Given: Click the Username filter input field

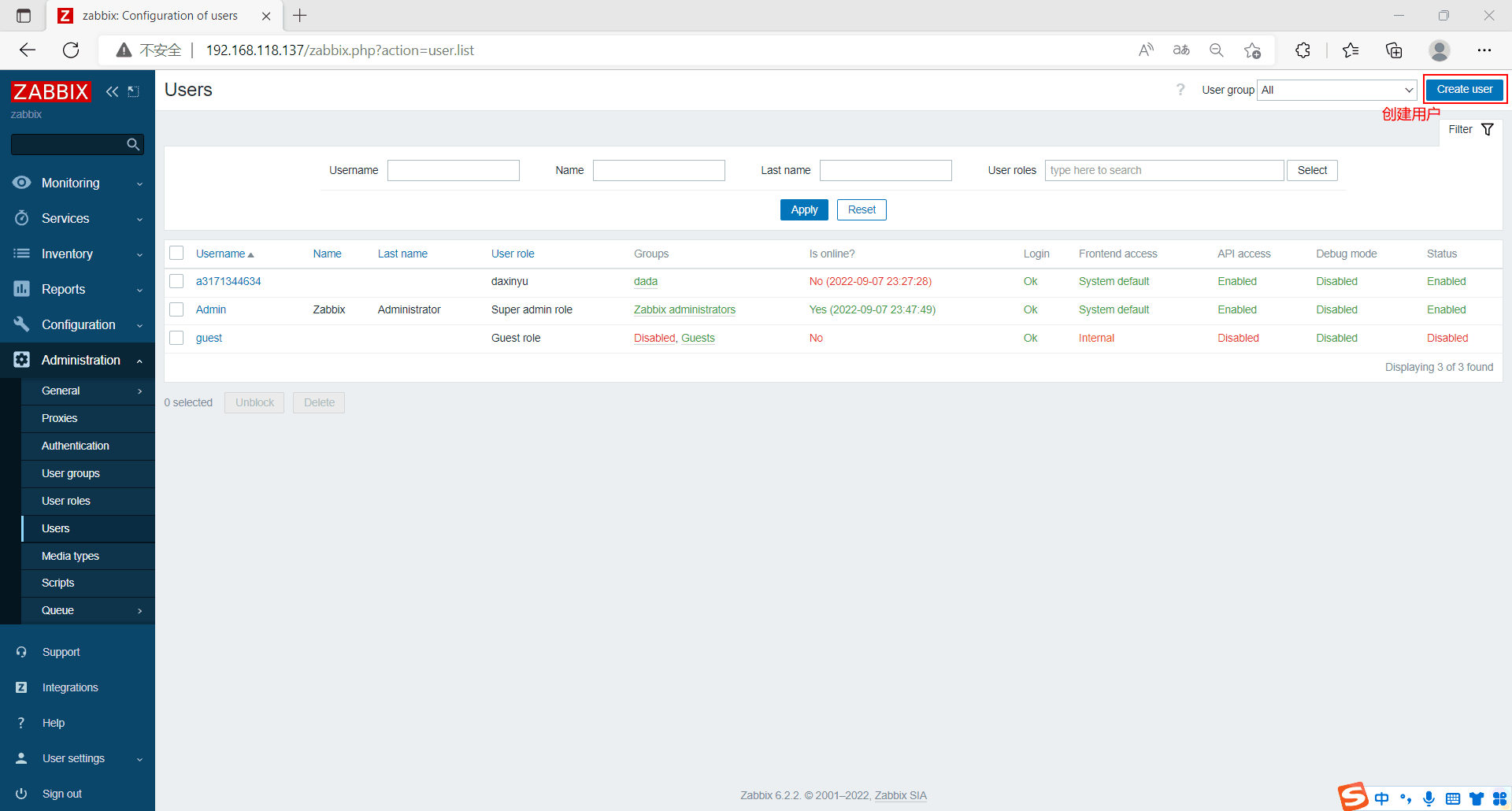Looking at the screenshot, I should click(454, 170).
